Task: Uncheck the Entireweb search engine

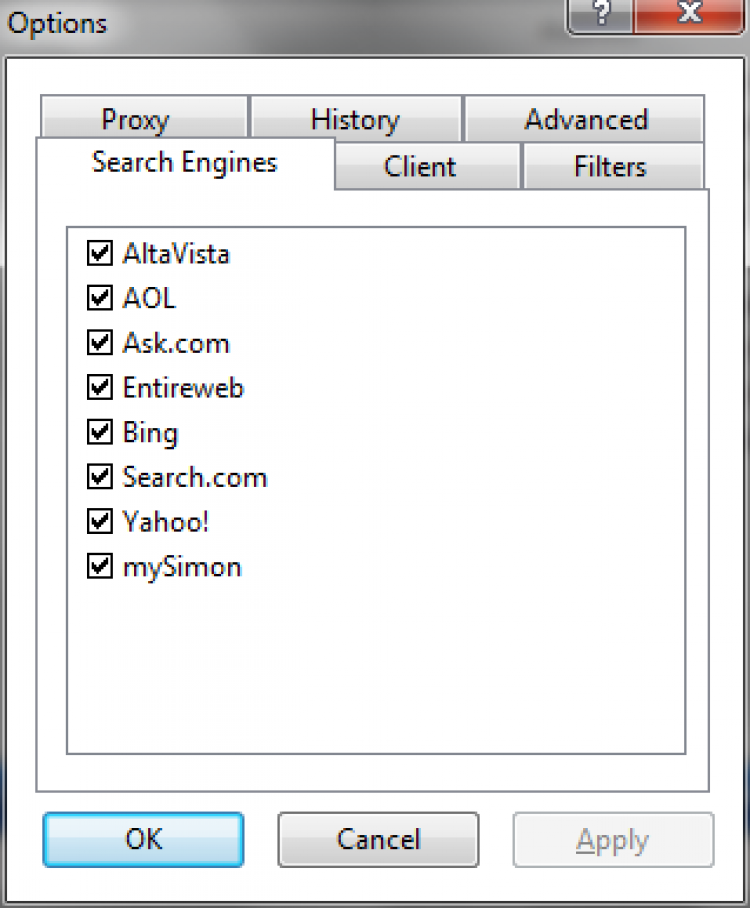Action: (100, 388)
